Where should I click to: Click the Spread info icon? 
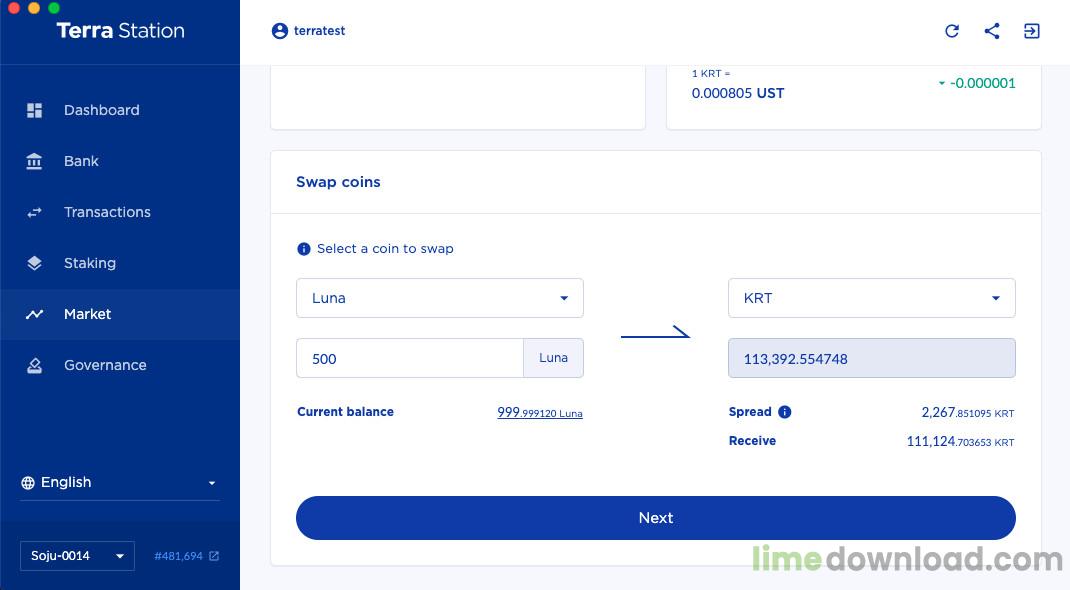pyautogui.click(x=785, y=412)
